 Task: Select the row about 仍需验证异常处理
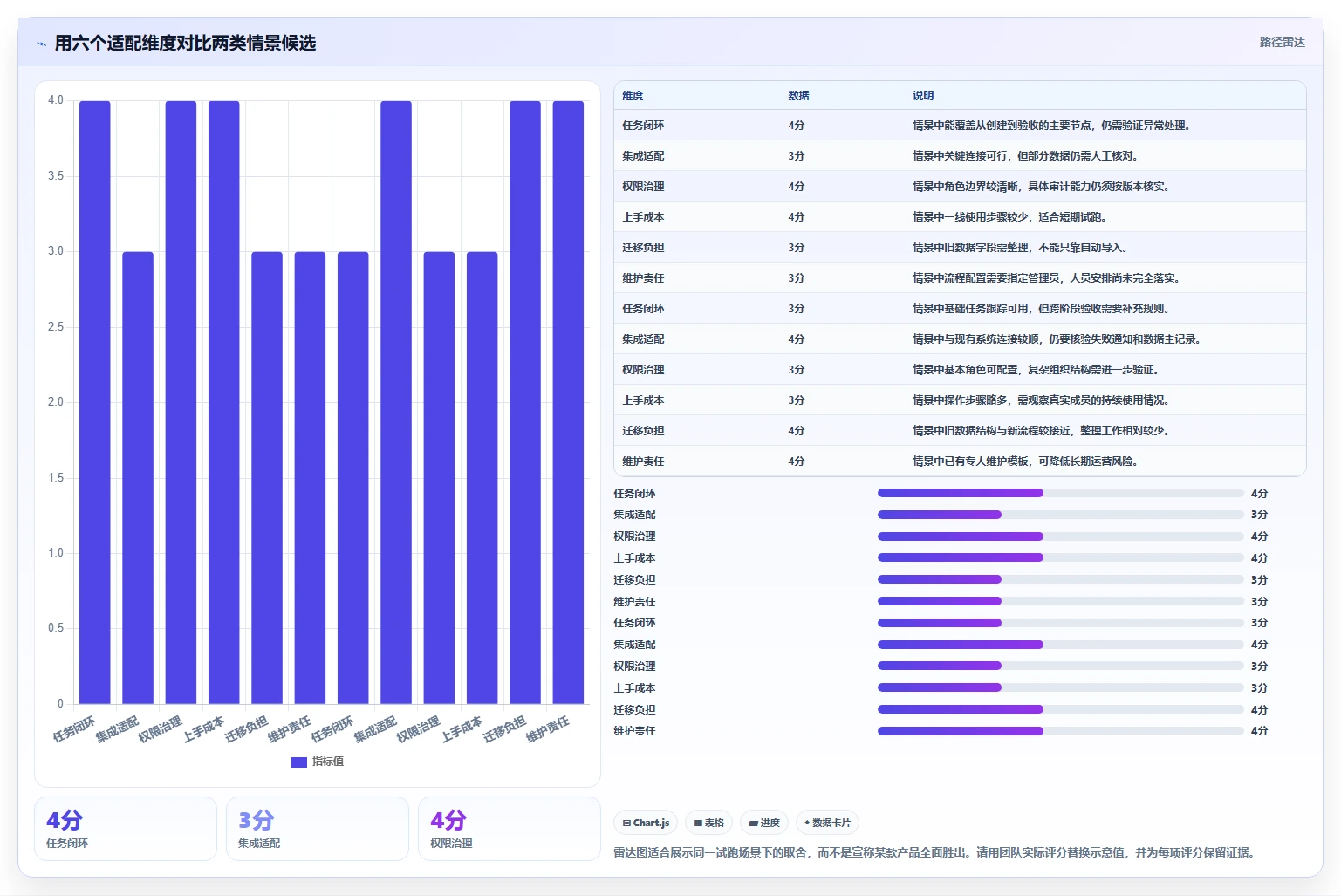(x=960, y=125)
